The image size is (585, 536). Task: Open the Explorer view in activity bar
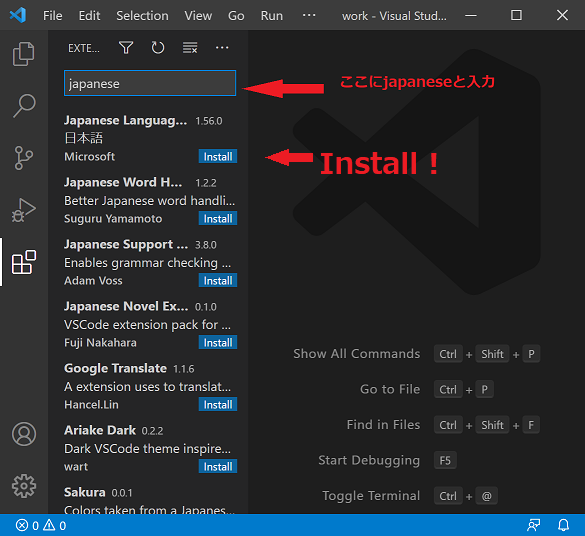tap(24, 54)
